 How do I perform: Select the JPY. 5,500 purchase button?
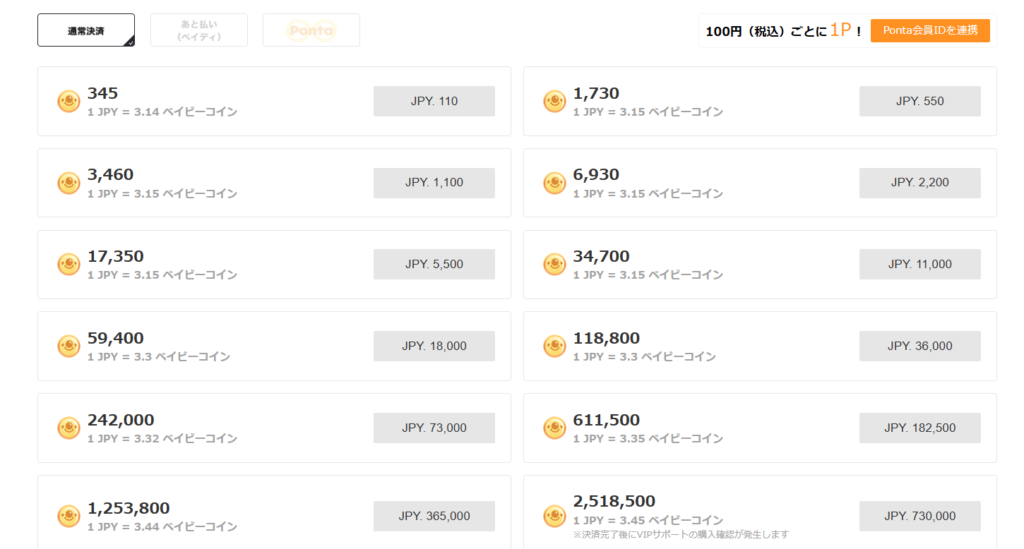[434, 265]
